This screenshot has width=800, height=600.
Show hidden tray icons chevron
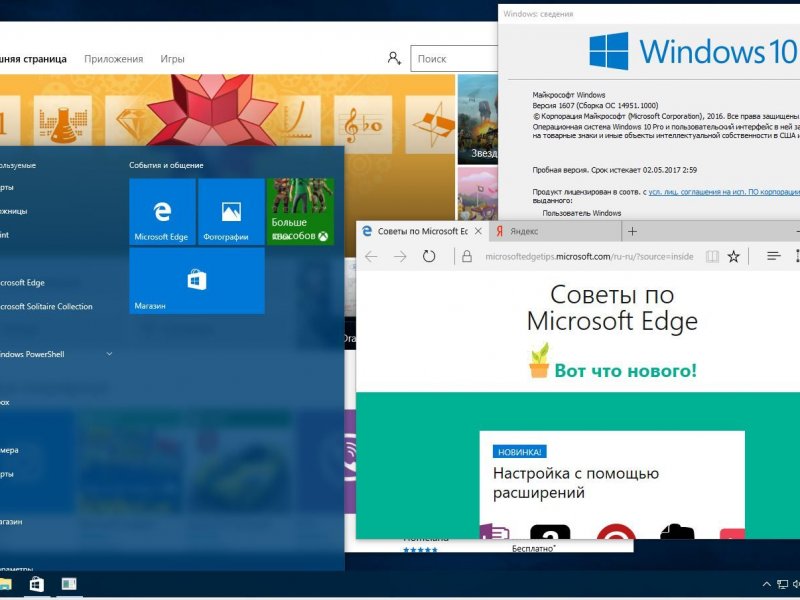766,584
